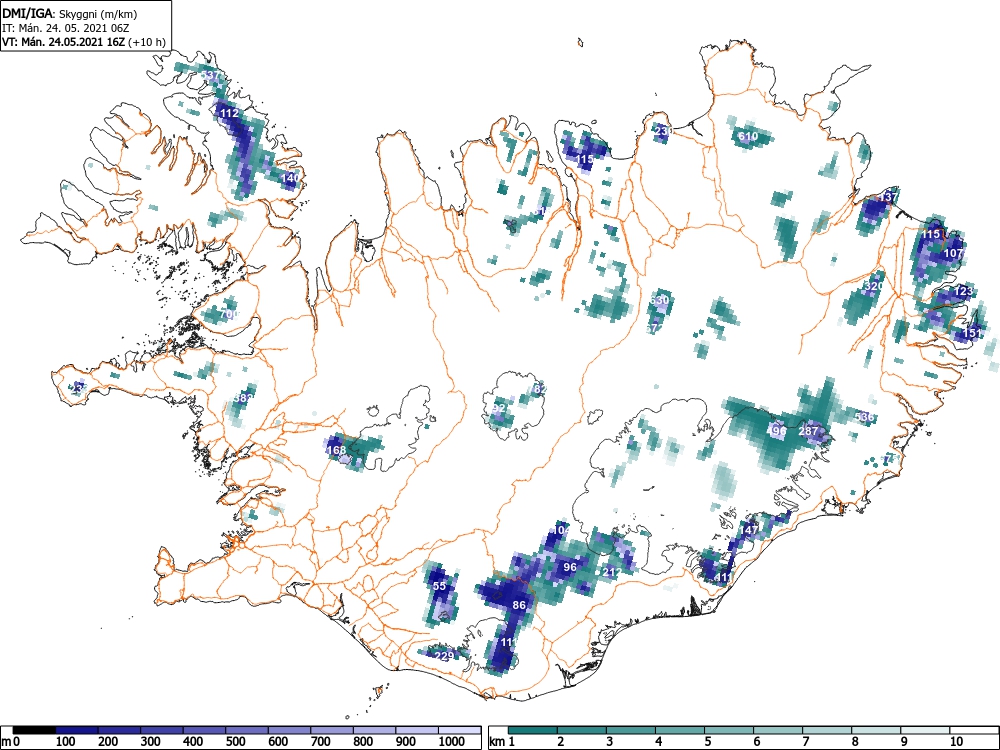Image resolution: width=1000 pixels, height=750 pixels.
Task: Click the visibility value "411" on the map
Action: [723, 578]
